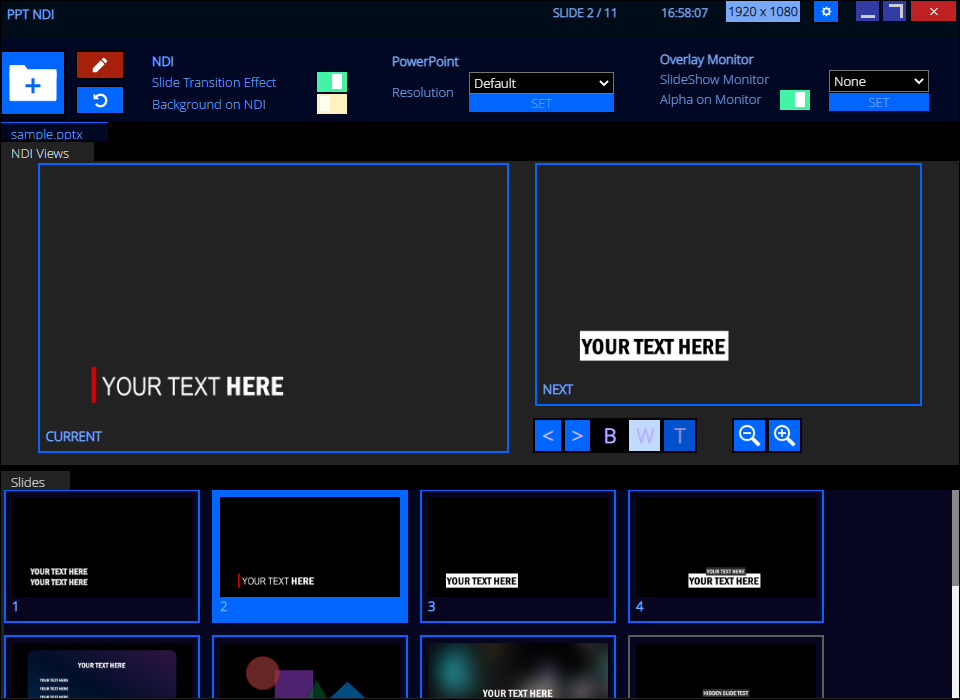The width and height of the screenshot is (960, 700).
Task: Click the SLIDE 2 / 11 counter
Action: [x=584, y=13]
